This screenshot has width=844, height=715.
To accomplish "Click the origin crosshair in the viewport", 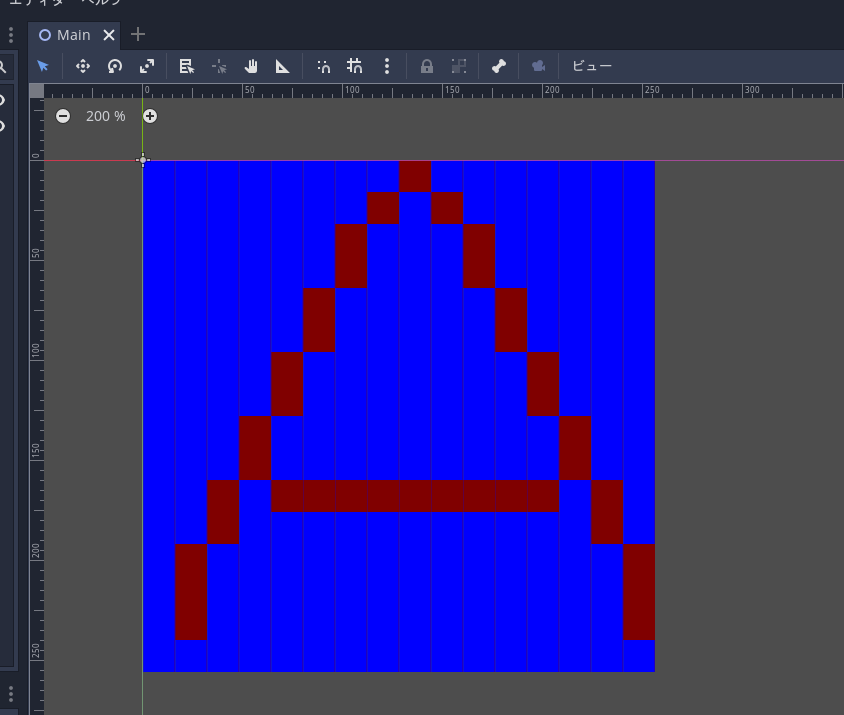I will tap(143, 160).
